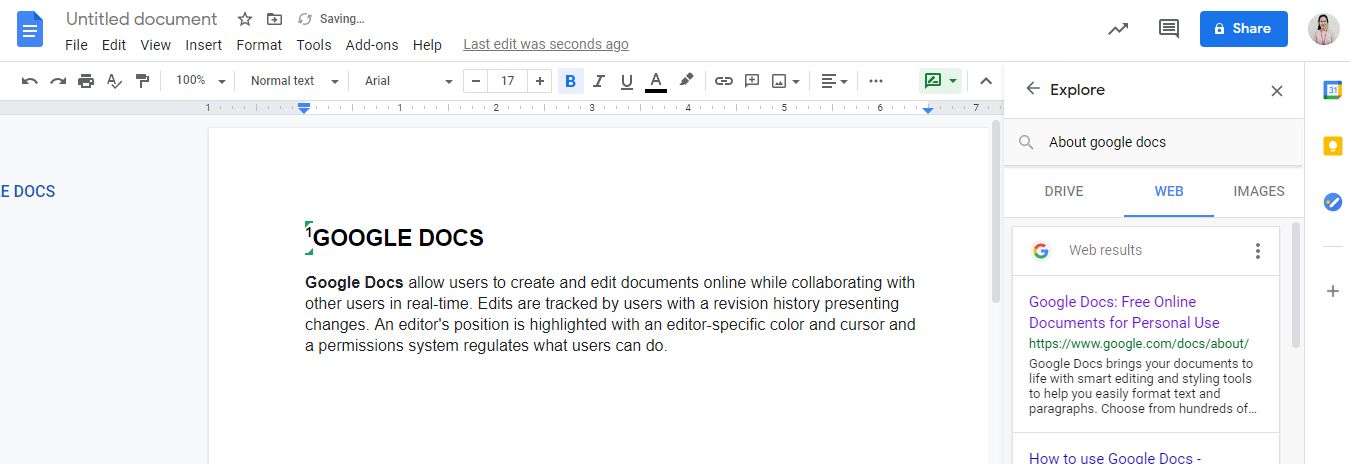1350x464 pixels.
Task: Star the Untitled document
Action: pos(245,19)
